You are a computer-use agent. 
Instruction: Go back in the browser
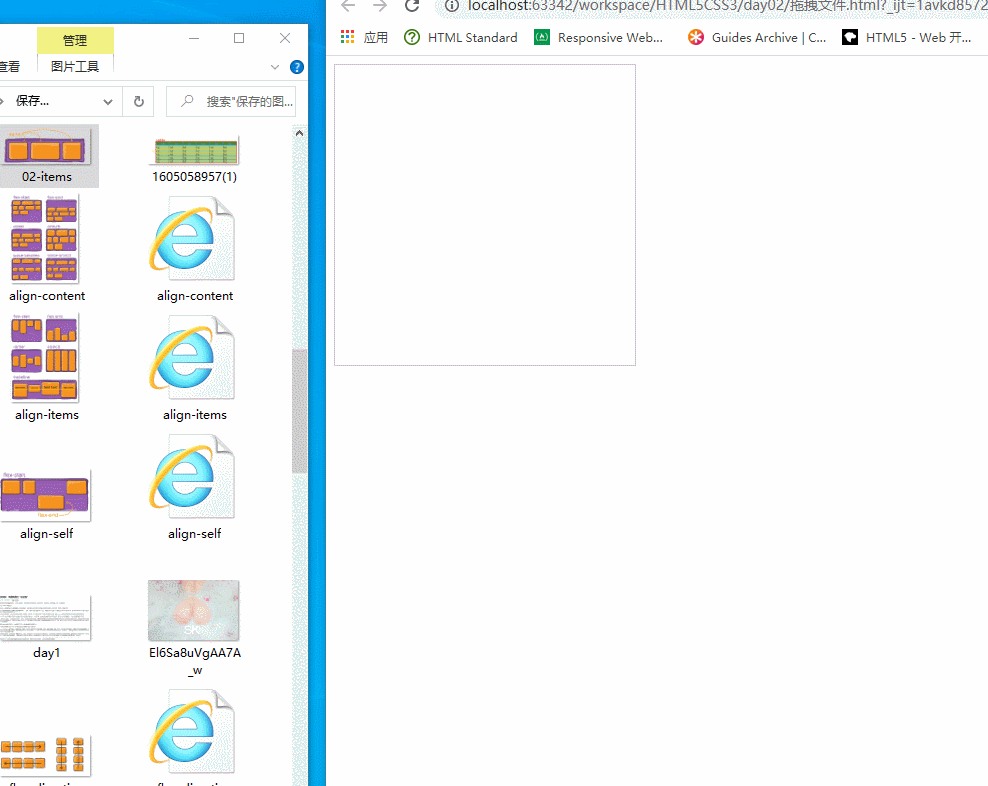point(348,6)
